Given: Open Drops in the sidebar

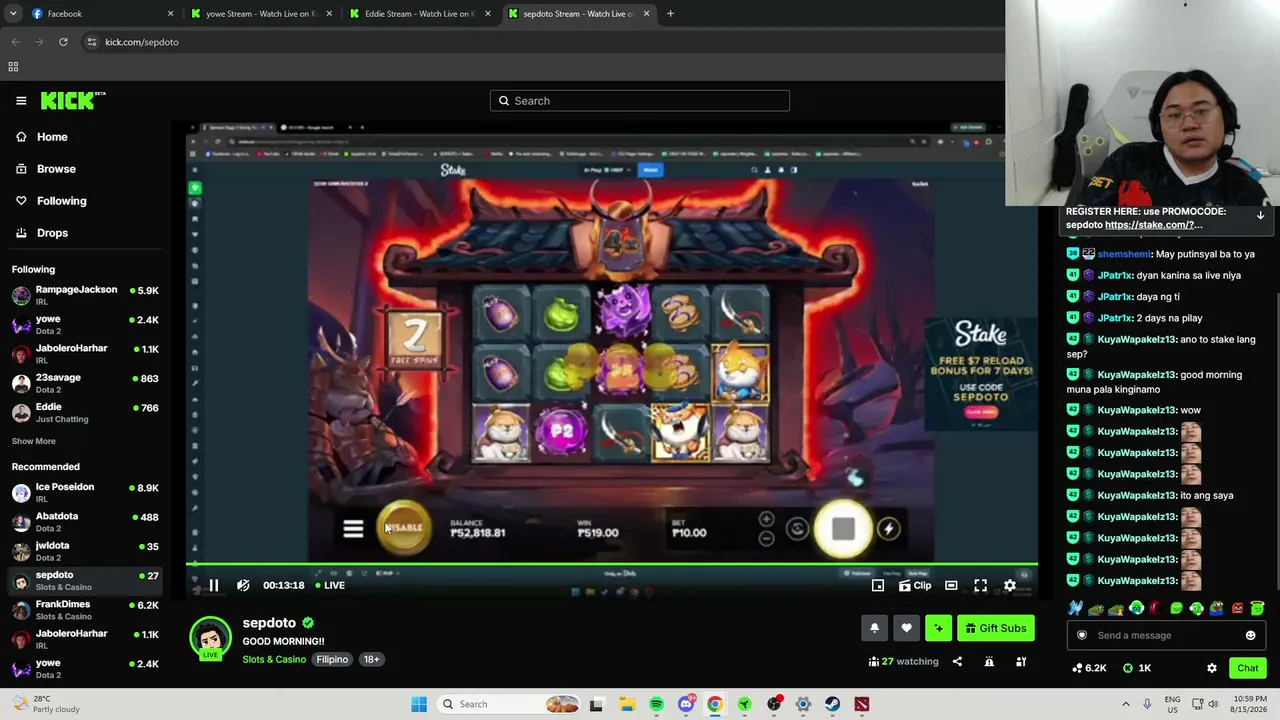Looking at the screenshot, I should 52,233.
